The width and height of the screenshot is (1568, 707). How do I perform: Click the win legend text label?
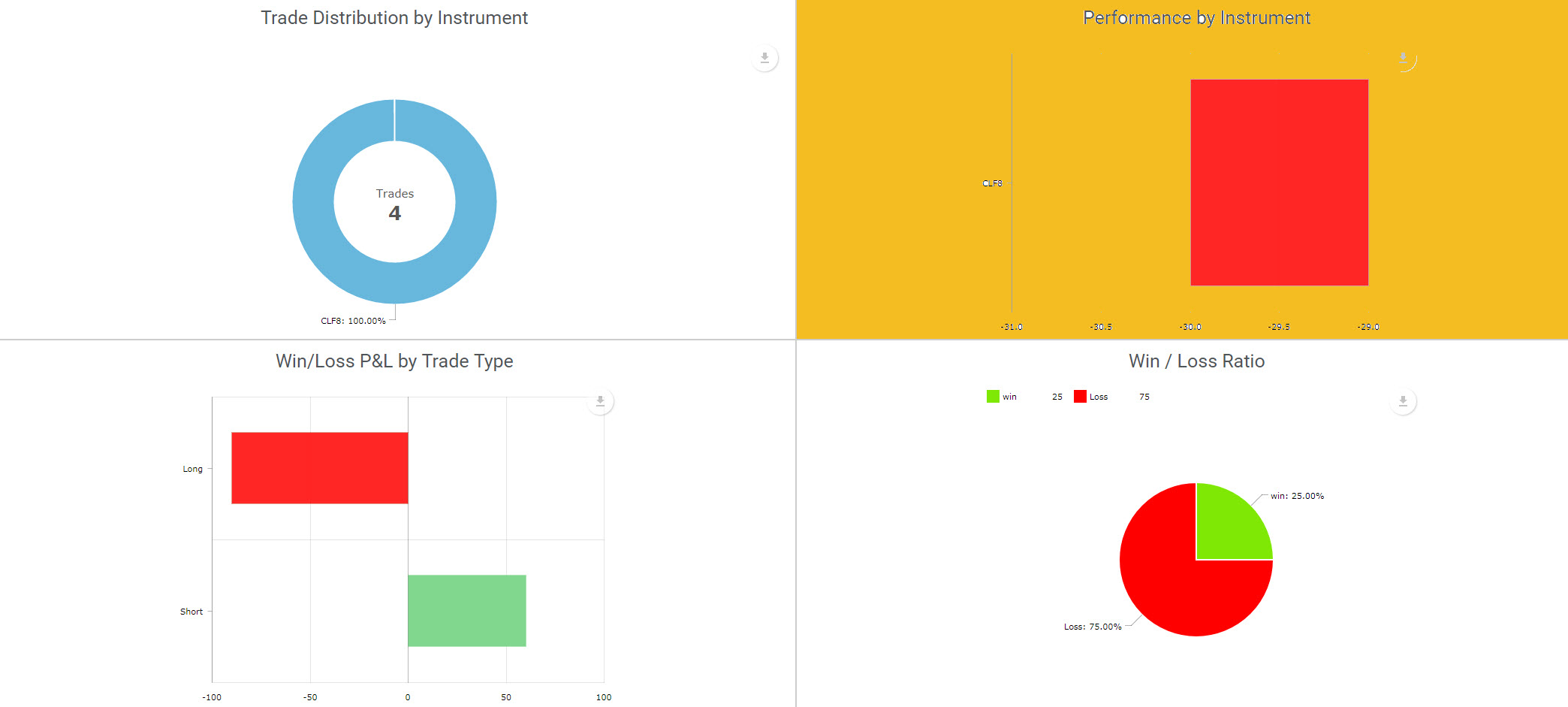click(x=1009, y=397)
